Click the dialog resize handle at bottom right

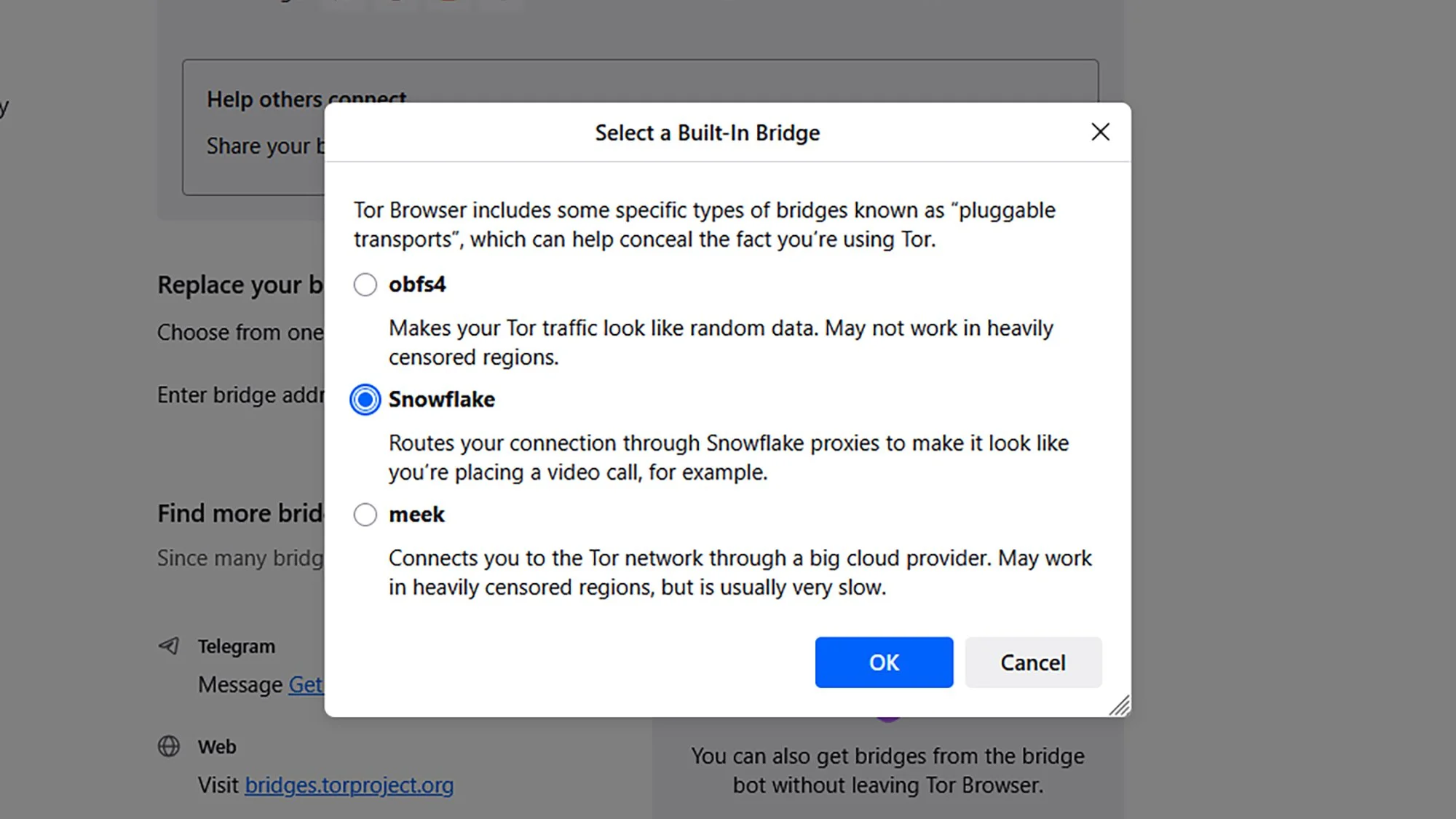[x=1120, y=705]
